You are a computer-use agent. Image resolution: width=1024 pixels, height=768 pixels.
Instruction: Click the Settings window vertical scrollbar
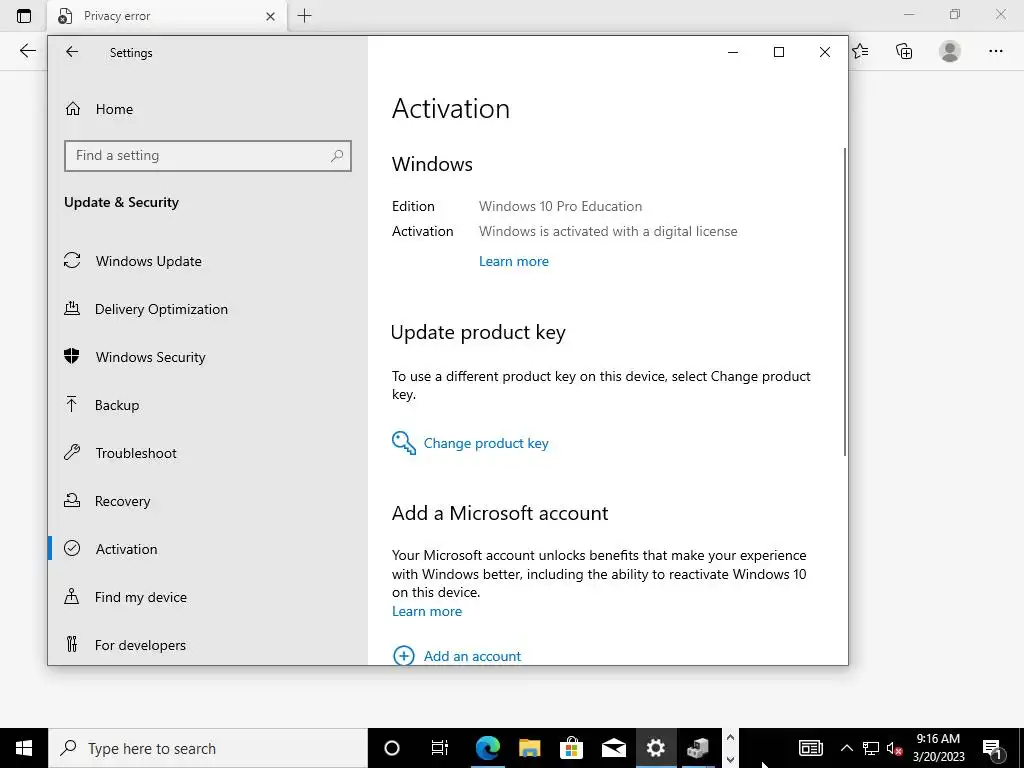[844, 302]
